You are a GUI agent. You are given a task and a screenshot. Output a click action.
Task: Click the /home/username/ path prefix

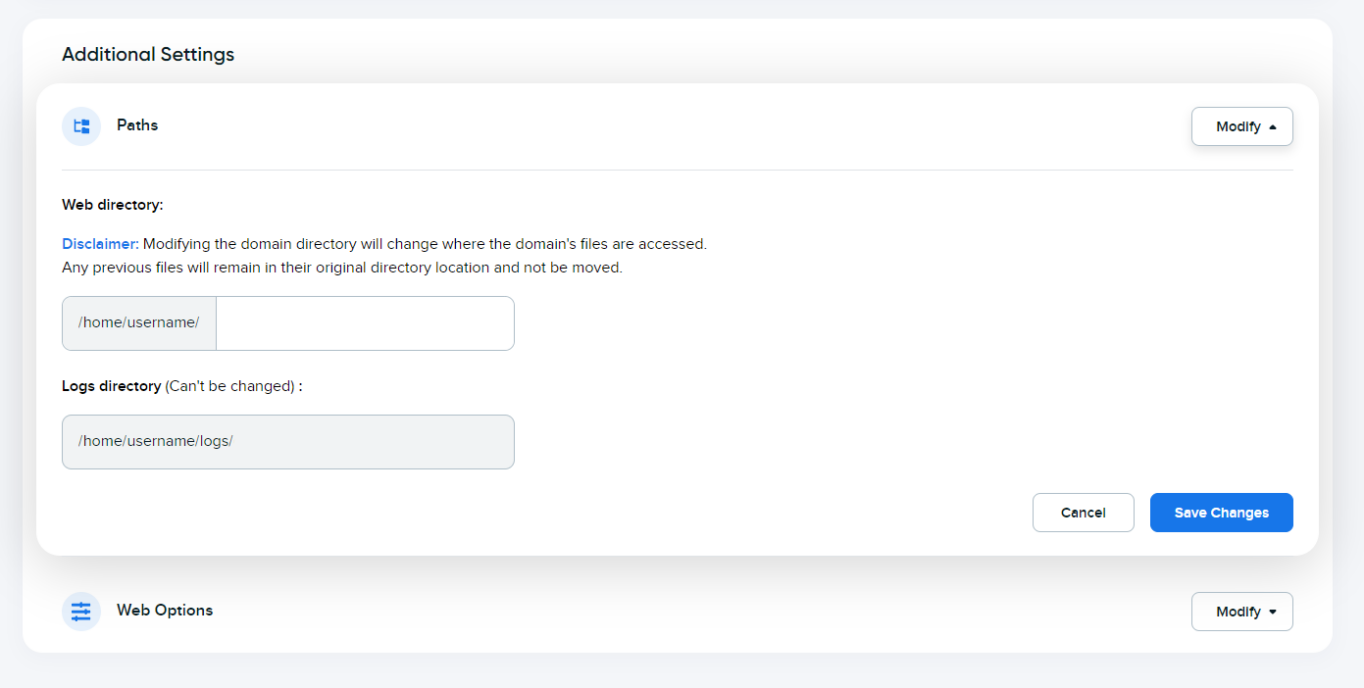coord(138,323)
